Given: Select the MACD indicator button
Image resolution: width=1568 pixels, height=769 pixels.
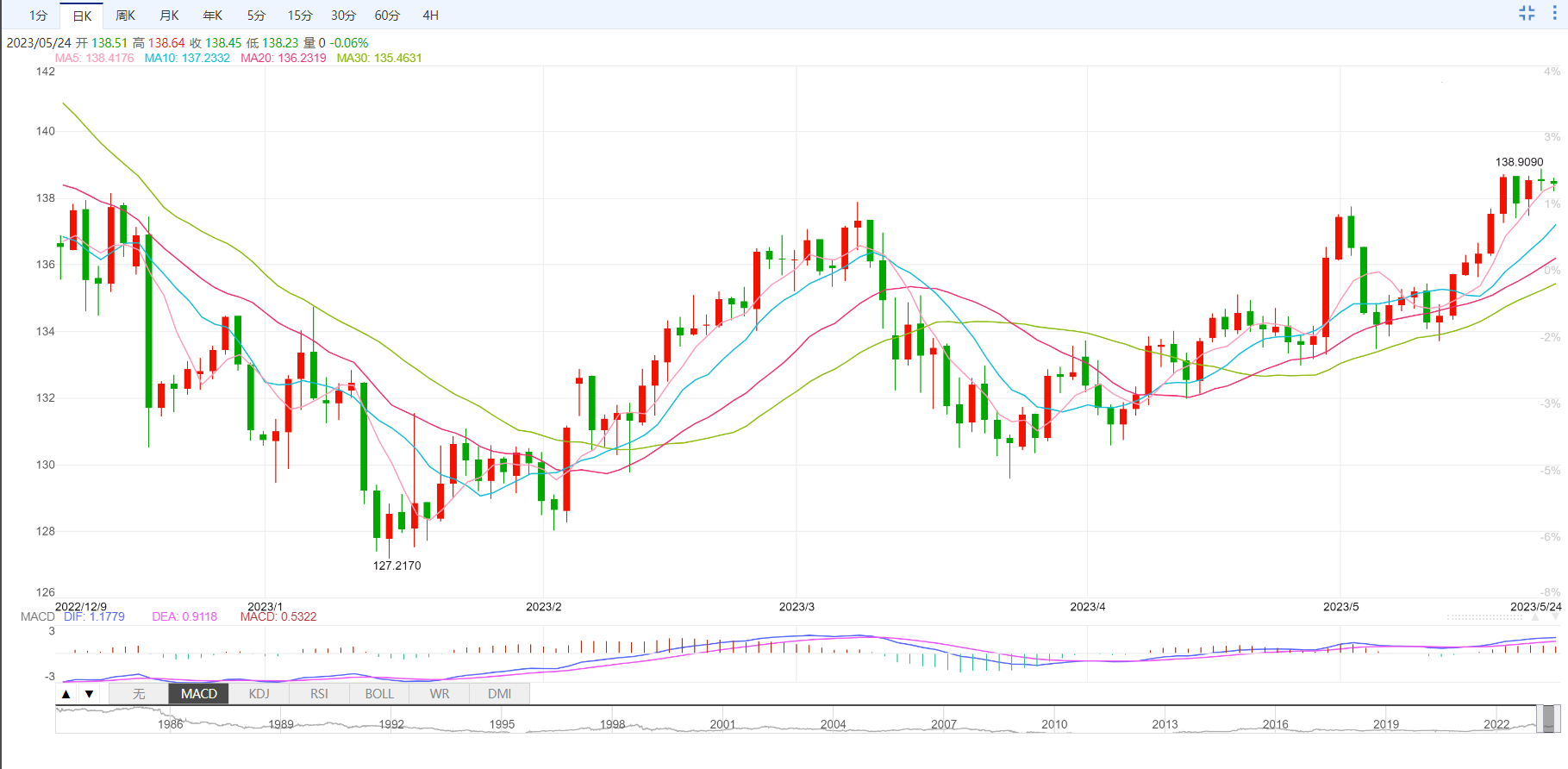Looking at the screenshot, I should coord(199,694).
